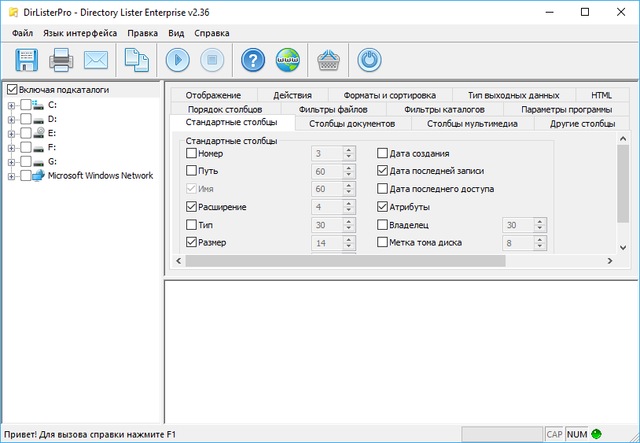Viewport: 640px width, 443px height.
Task: Click the shopping basket purchase icon
Action: 327,59
